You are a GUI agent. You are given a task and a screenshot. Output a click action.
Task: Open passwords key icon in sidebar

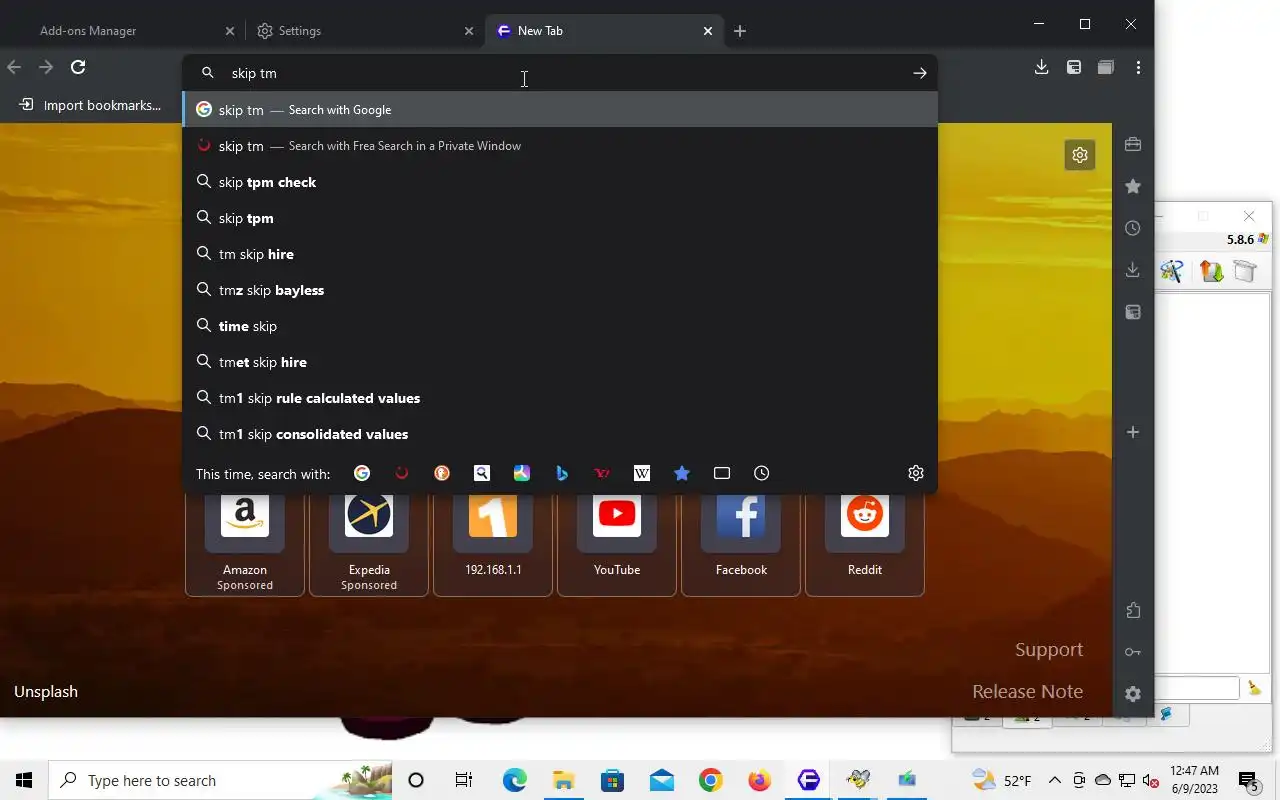(x=1133, y=652)
